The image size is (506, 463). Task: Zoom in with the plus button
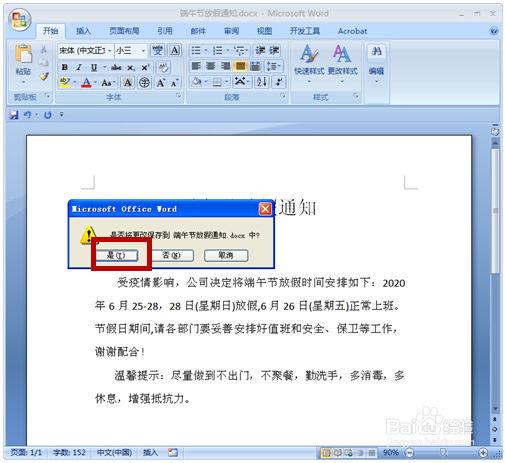(483, 453)
